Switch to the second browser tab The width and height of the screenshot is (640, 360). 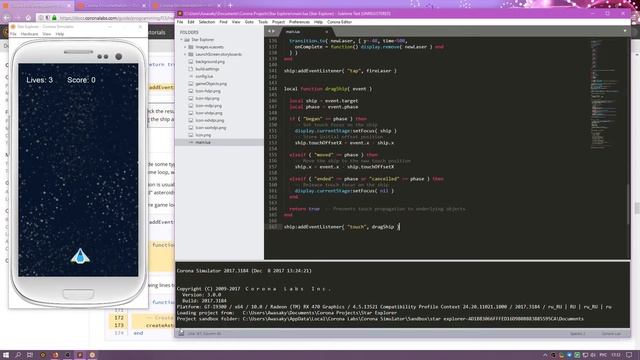[x=111, y=6]
